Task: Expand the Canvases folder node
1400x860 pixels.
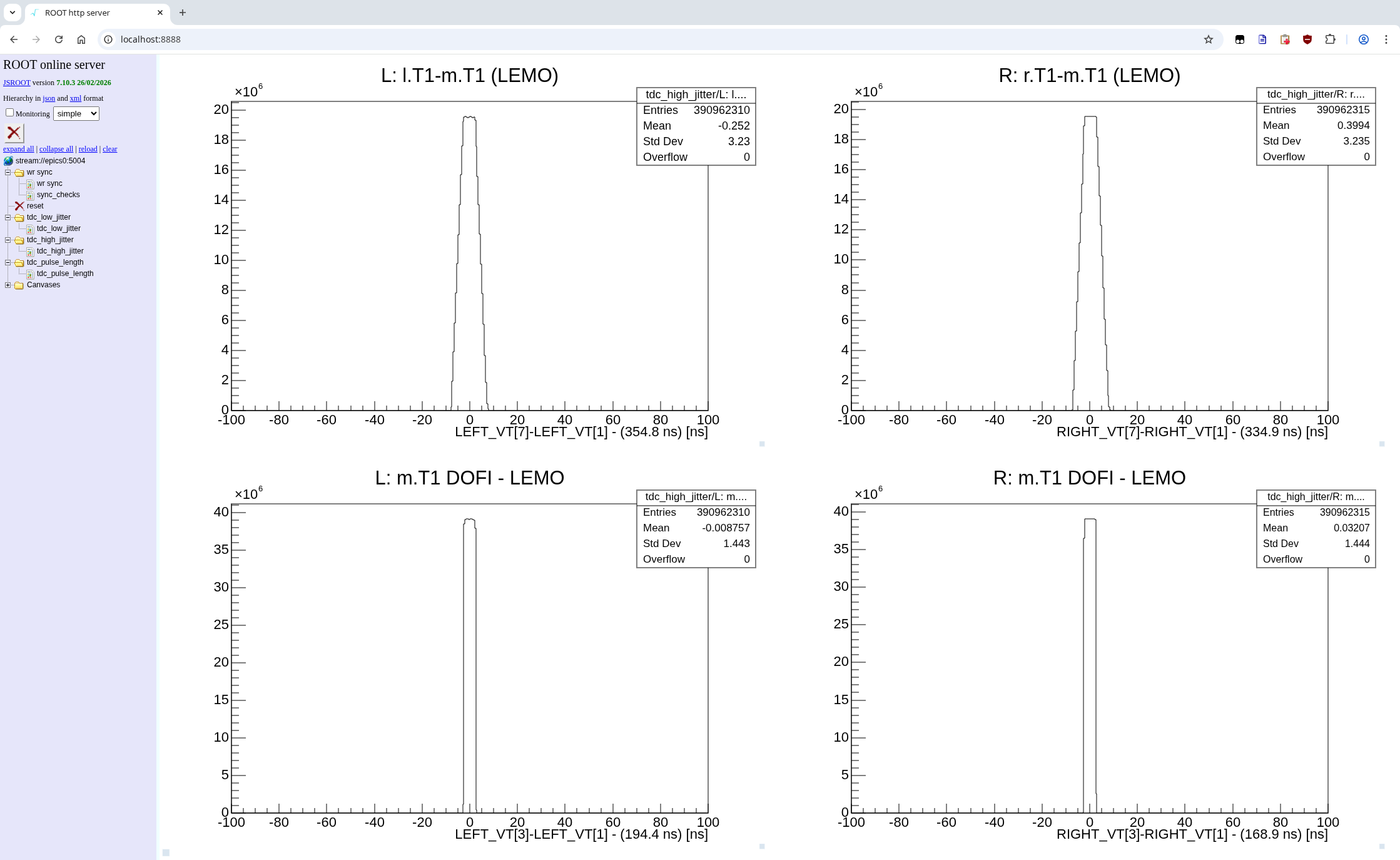Action: [x=8, y=285]
